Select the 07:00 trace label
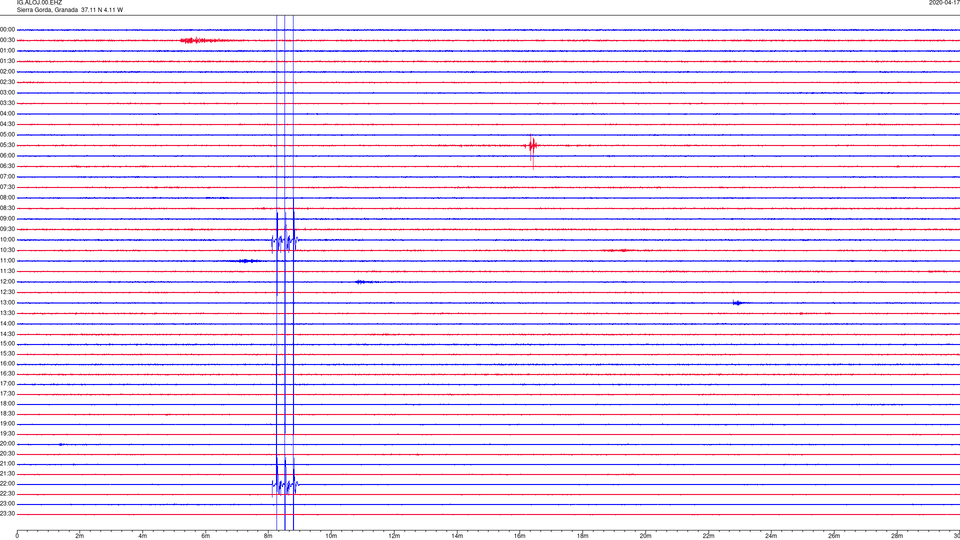960x540 pixels. tap(7, 176)
